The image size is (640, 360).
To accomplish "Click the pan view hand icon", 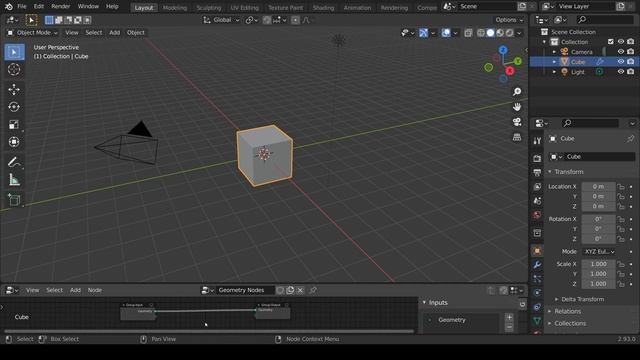I will pyautogui.click(x=517, y=107).
